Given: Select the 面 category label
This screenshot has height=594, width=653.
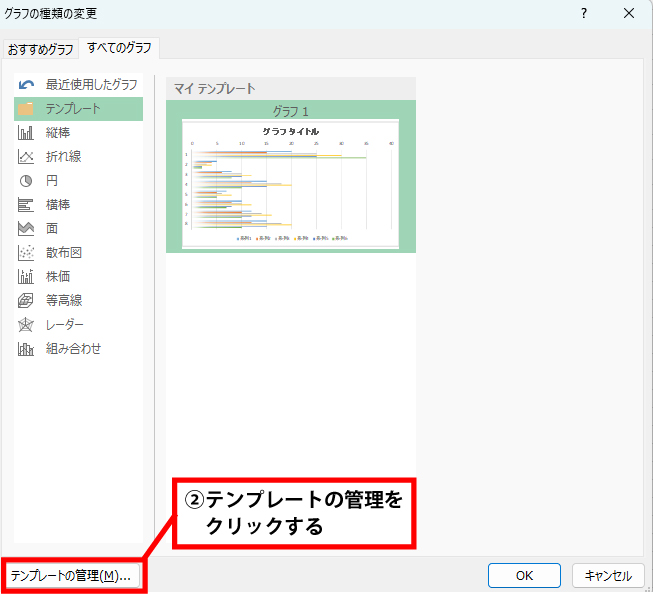Looking at the screenshot, I should click(52, 229).
